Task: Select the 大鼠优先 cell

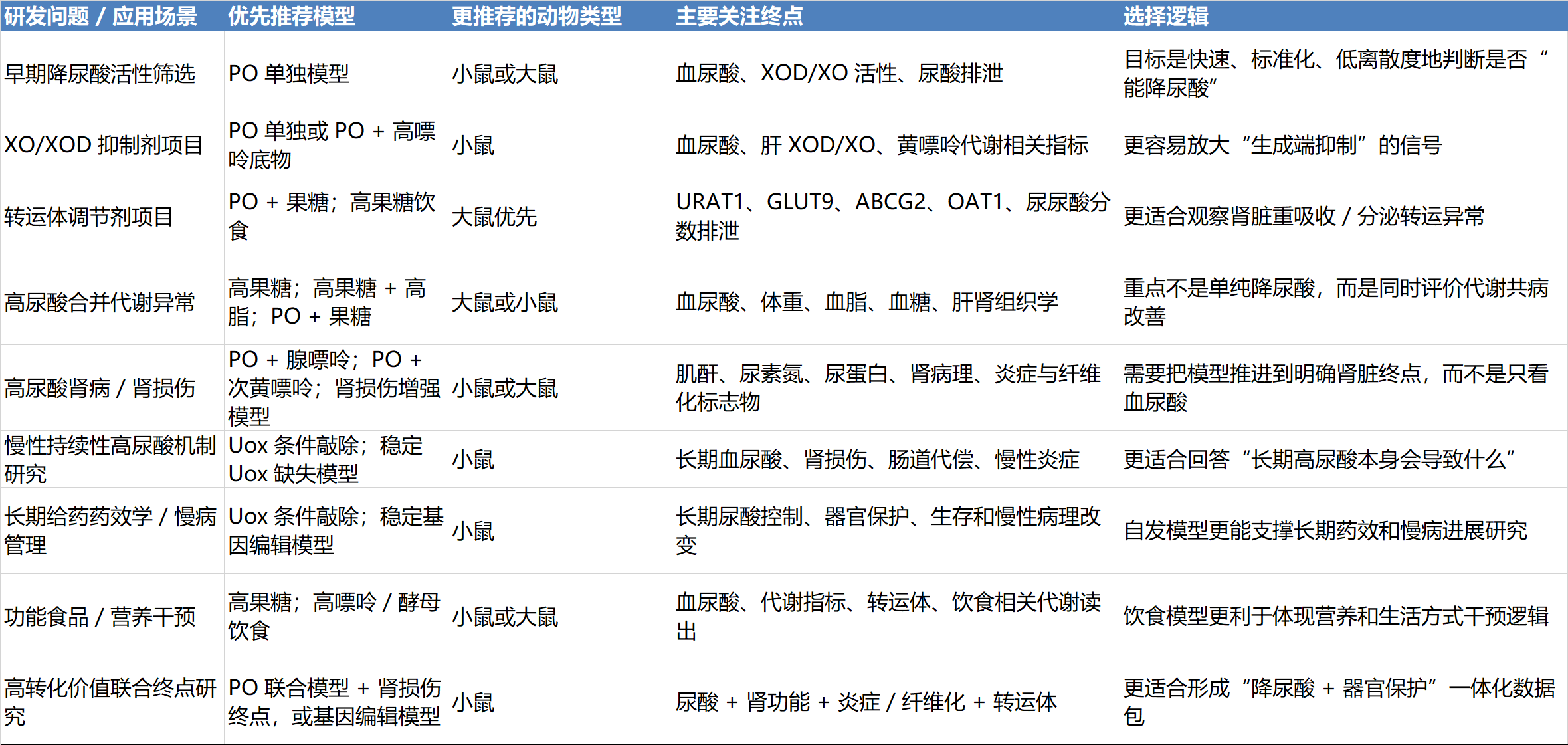Action: coord(494,217)
